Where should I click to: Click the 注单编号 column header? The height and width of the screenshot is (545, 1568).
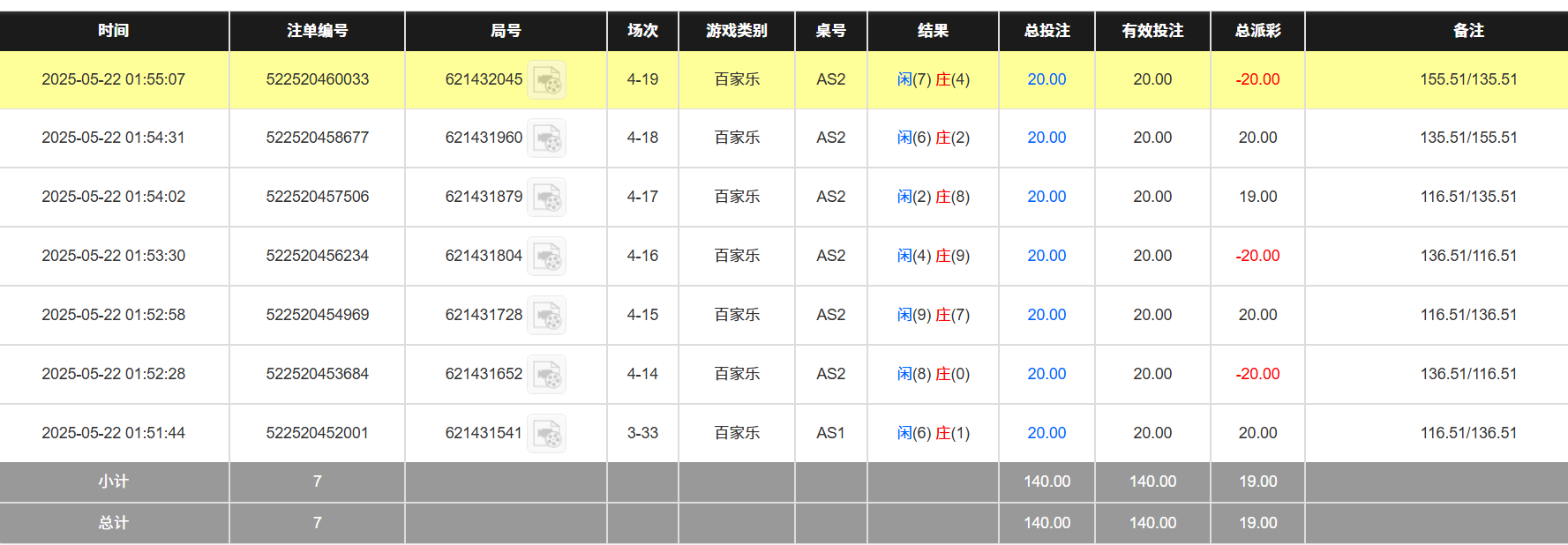tap(316, 31)
